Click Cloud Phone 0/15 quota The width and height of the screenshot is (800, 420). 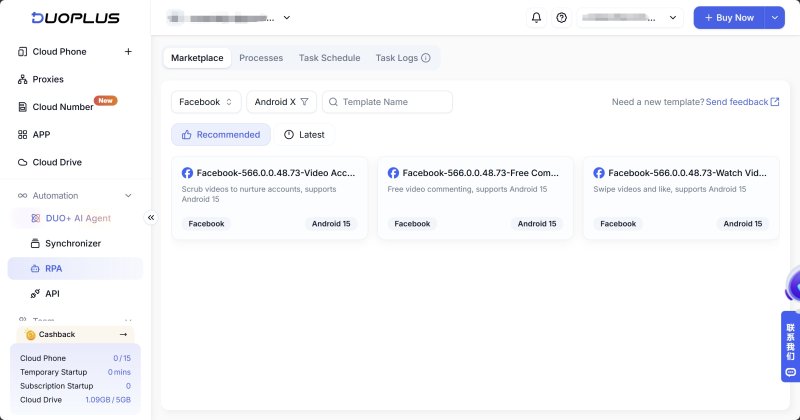pos(122,358)
